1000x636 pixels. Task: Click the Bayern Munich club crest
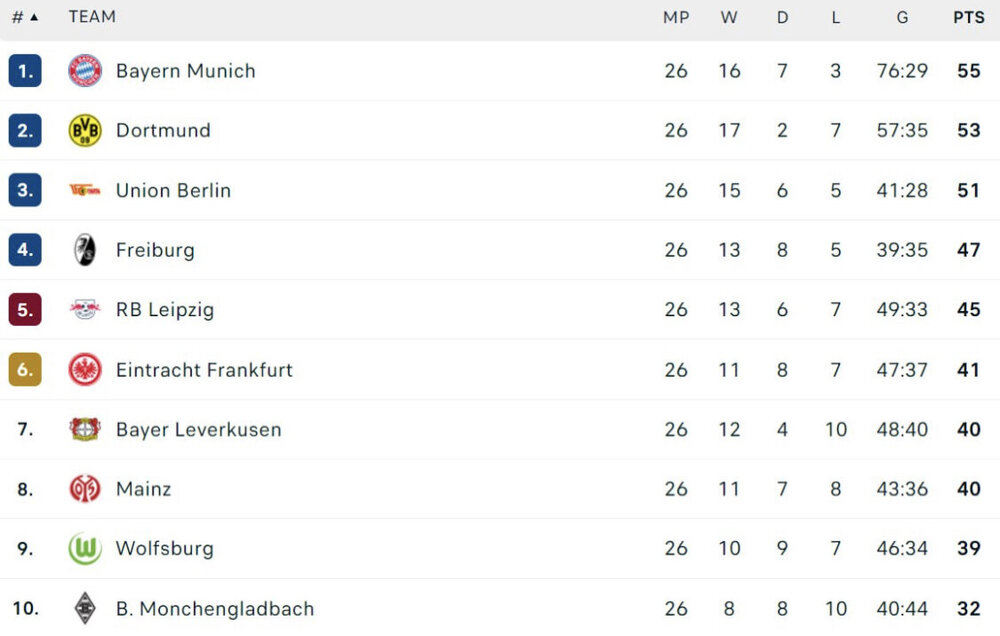click(85, 71)
